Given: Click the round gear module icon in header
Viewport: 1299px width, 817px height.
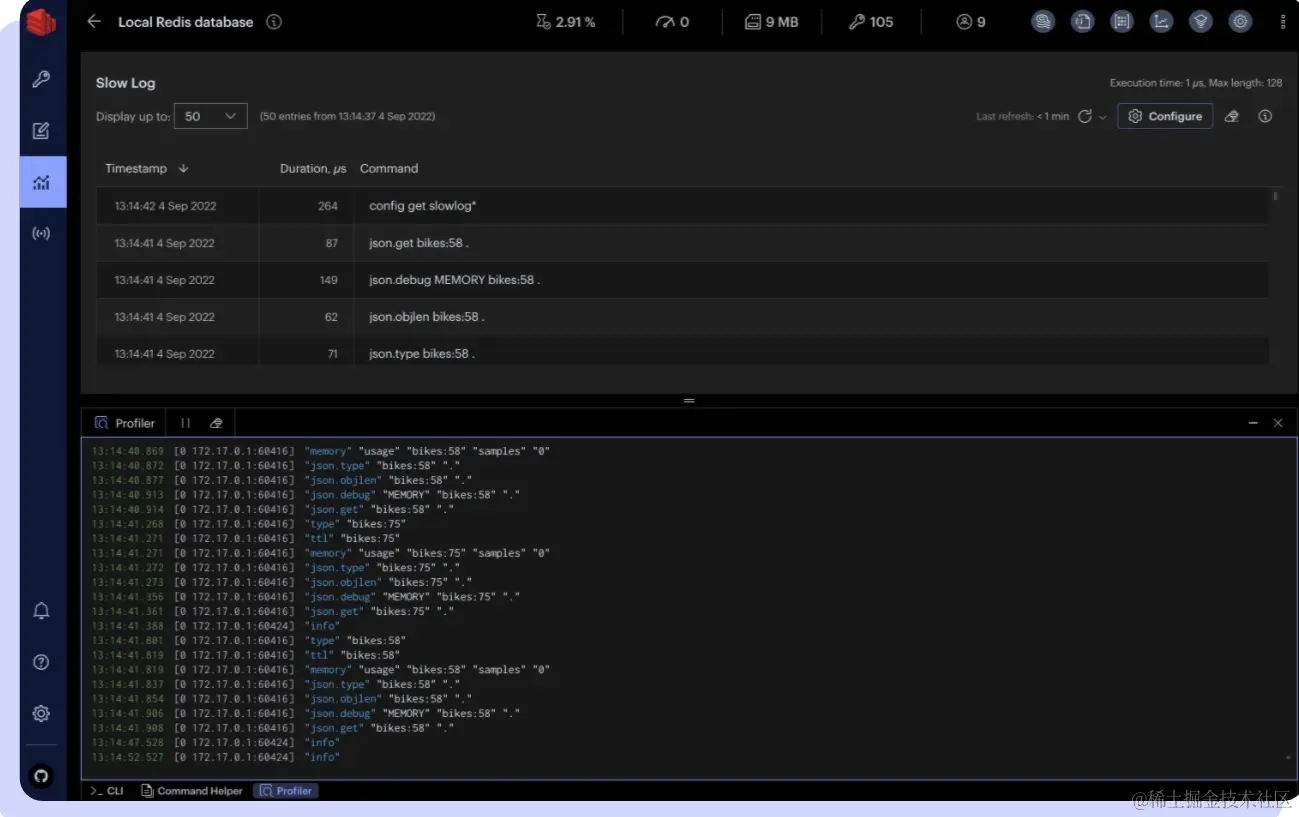Looking at the screenshot, I should pyautogui.click(x=1240, y=21).
